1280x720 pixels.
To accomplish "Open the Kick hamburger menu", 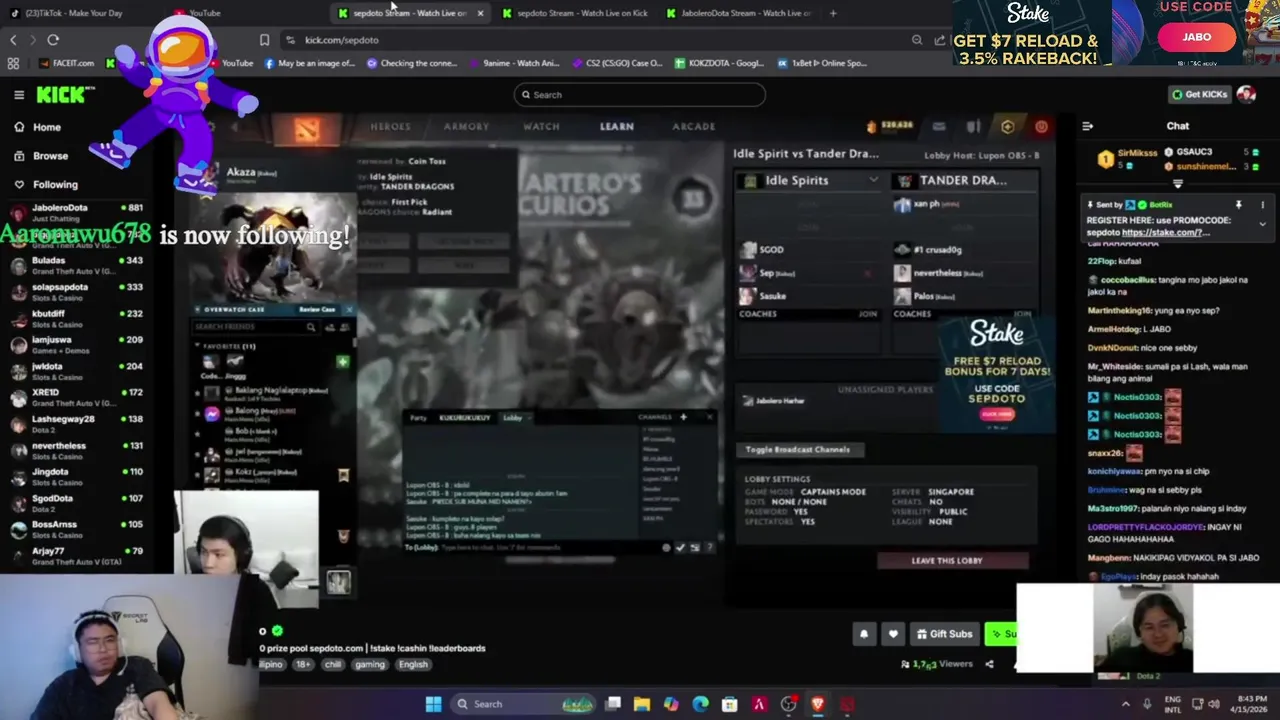I will pyautogui.click(x=19, y=95).
